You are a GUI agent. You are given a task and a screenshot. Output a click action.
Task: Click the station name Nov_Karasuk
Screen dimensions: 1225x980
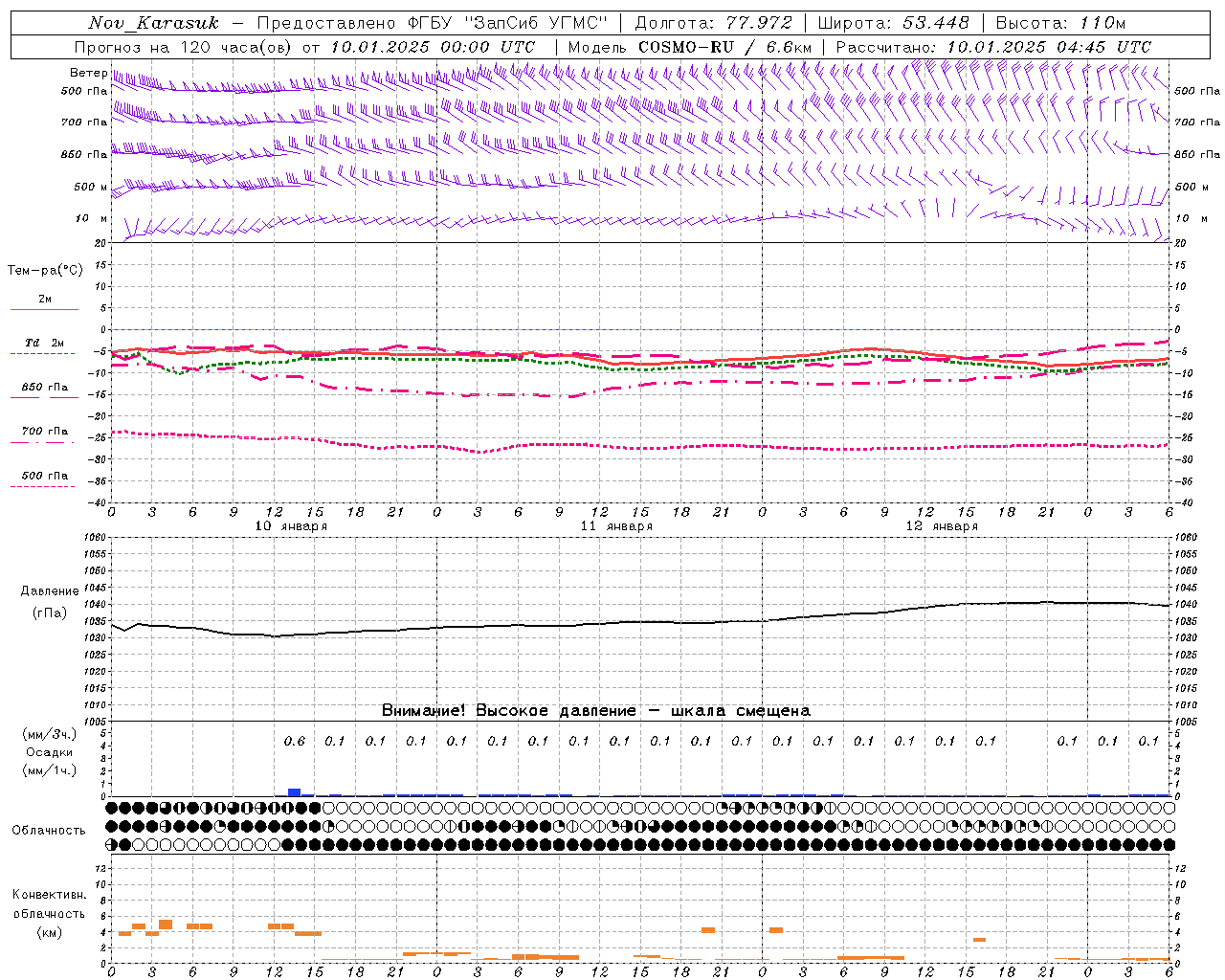153,23
